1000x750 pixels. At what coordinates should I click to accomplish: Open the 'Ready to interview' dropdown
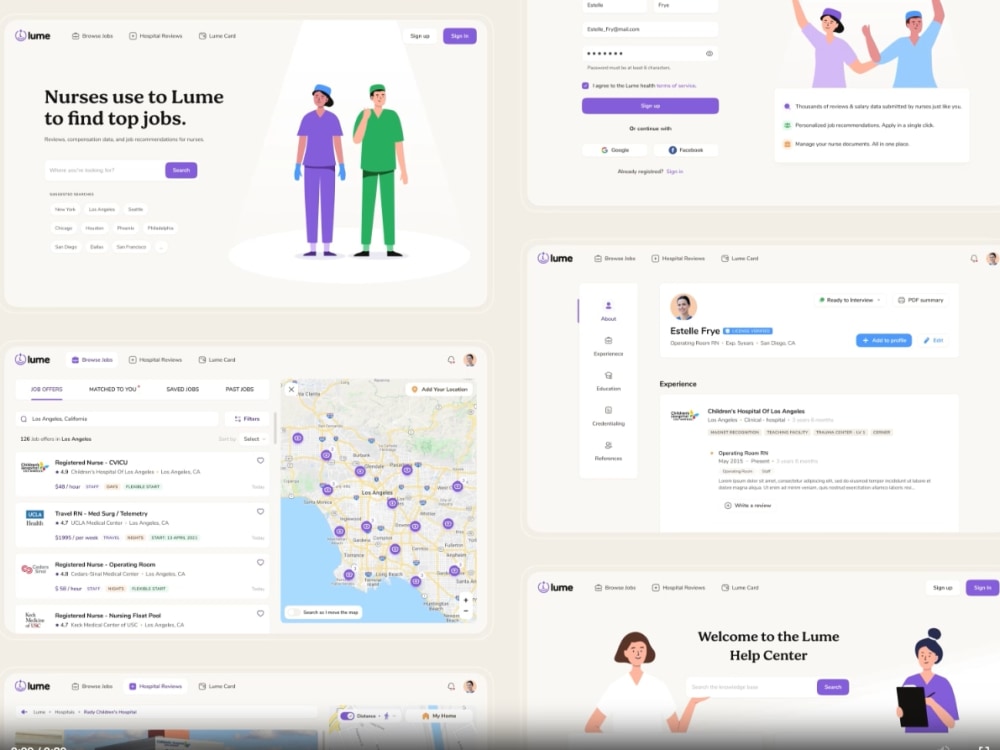pos(849,300)
